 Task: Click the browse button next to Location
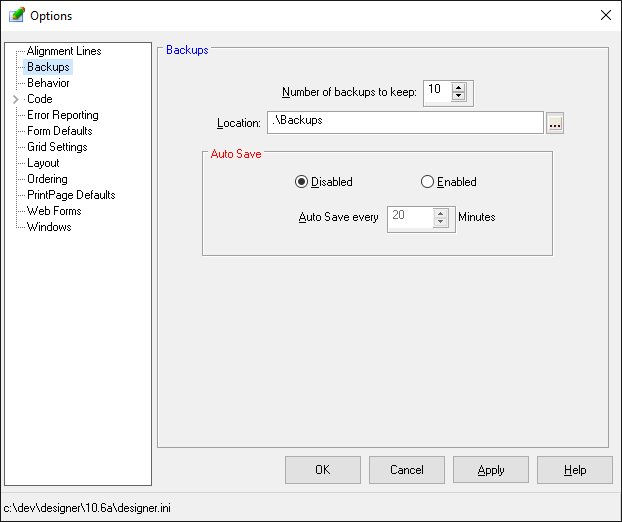coord(556,123)
